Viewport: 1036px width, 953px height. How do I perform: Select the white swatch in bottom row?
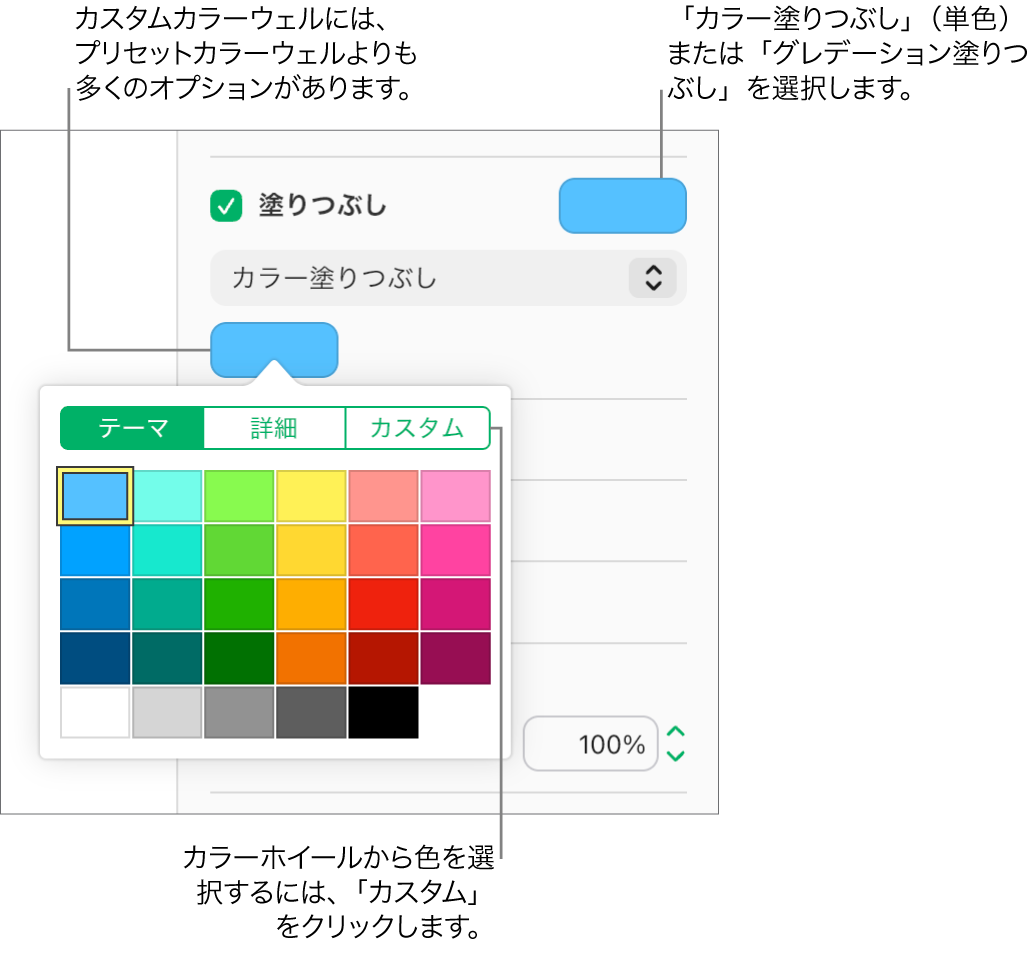[95, 711]
